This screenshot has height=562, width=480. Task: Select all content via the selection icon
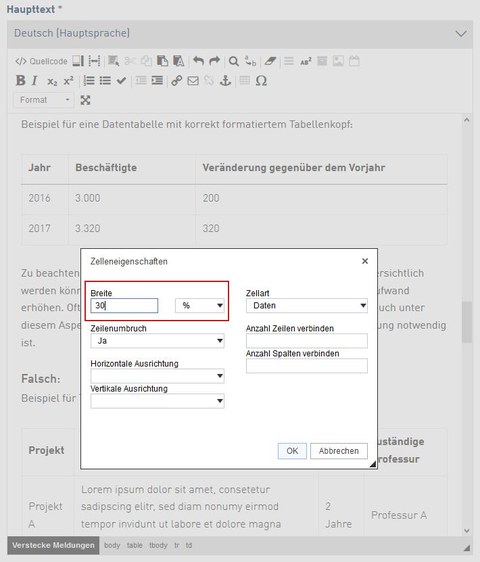pyautogui.click(x=114, y=61)
